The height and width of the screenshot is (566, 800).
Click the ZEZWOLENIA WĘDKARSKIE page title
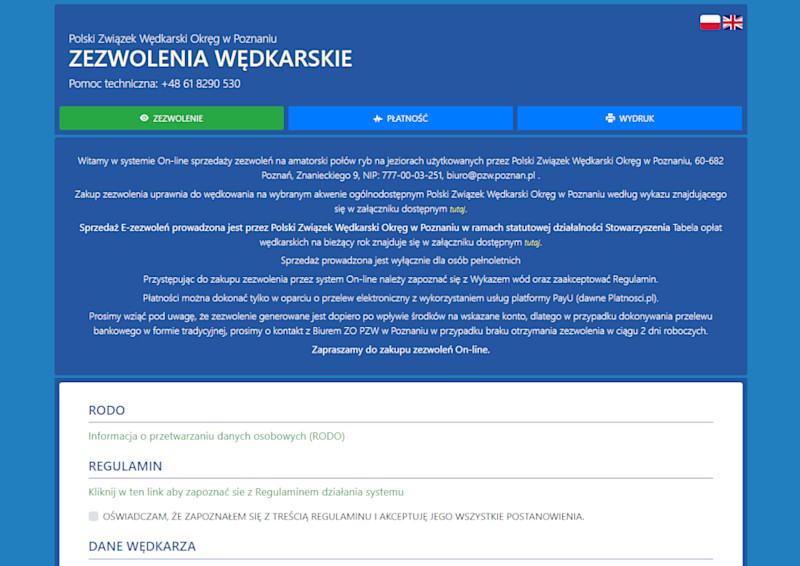pyautogui.click(x=210, y=59)
